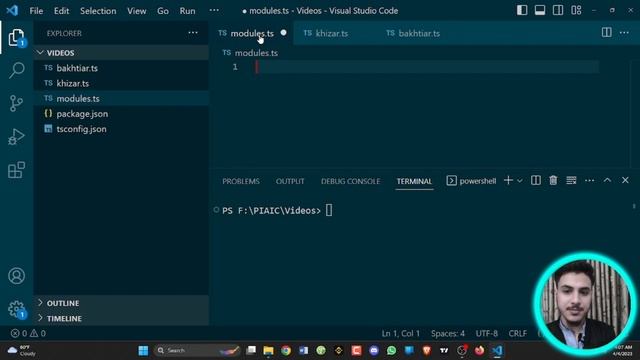
Task: Open File Explorer from taskbar
Action: (x=268, y=351)
